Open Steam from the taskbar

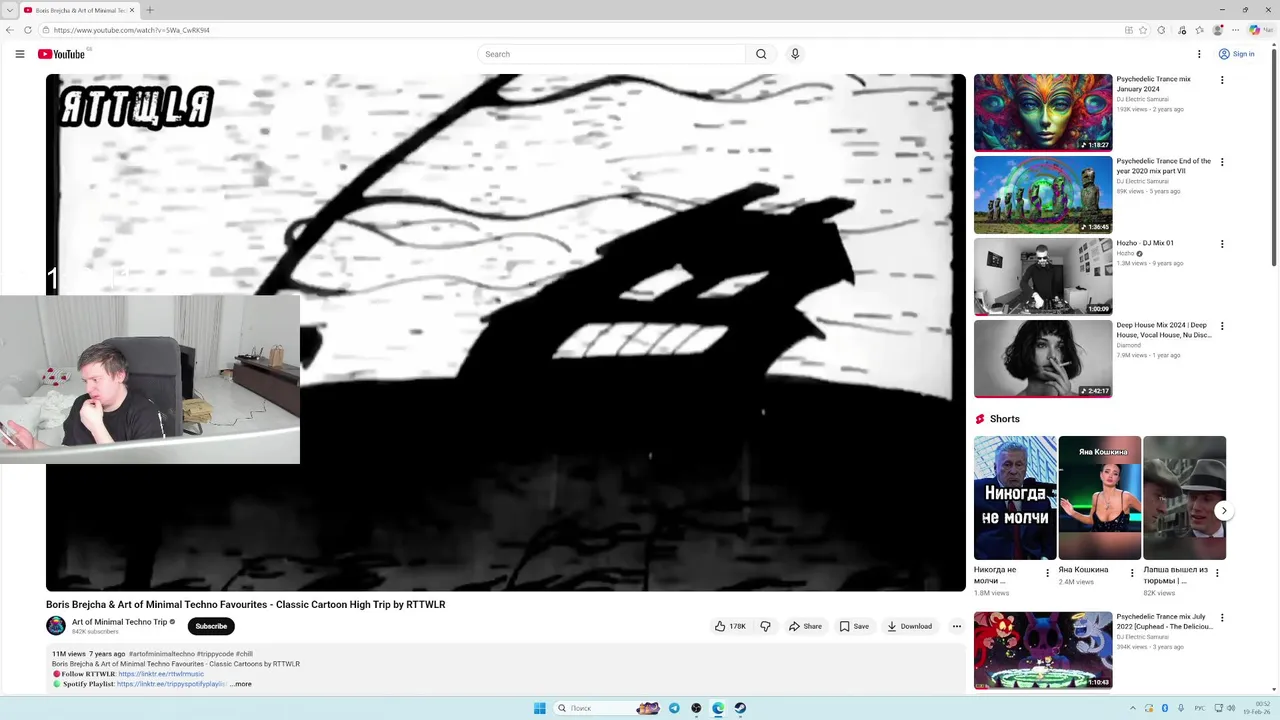click(740, 708)
